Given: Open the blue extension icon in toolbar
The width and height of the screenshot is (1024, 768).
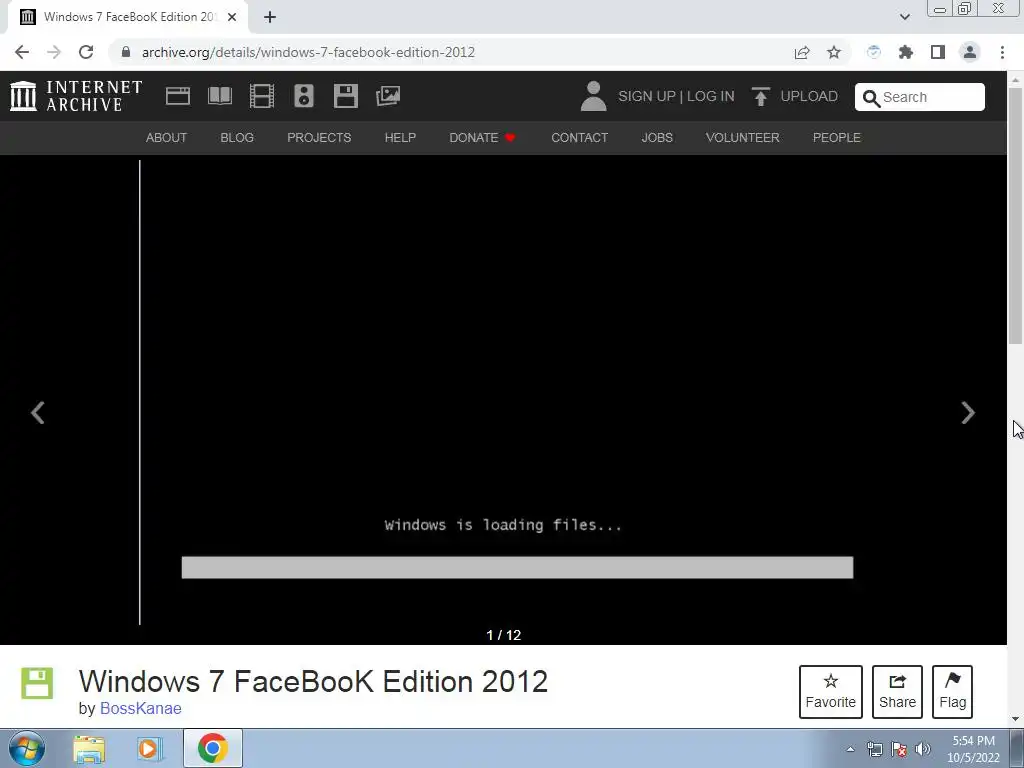Looking at the screenshot, I should click(874, 52).
